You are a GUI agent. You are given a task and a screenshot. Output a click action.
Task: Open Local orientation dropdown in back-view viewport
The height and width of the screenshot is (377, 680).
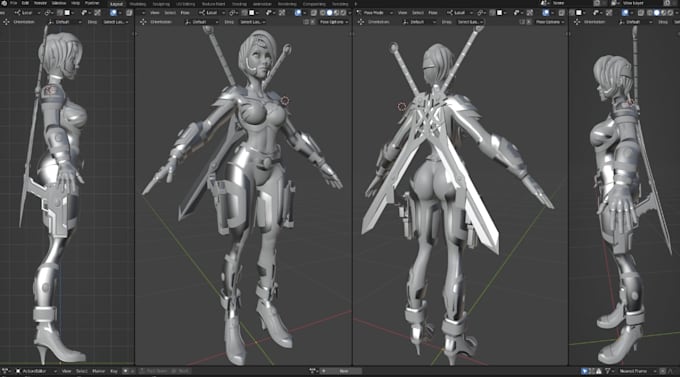[x=459, y=13]
